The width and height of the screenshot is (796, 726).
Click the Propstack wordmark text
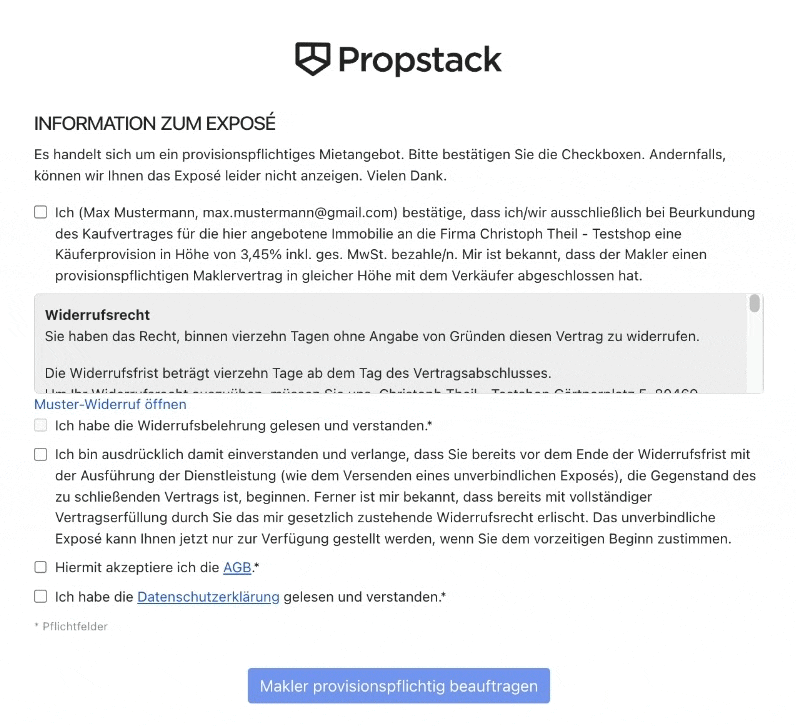pos(419,60)
